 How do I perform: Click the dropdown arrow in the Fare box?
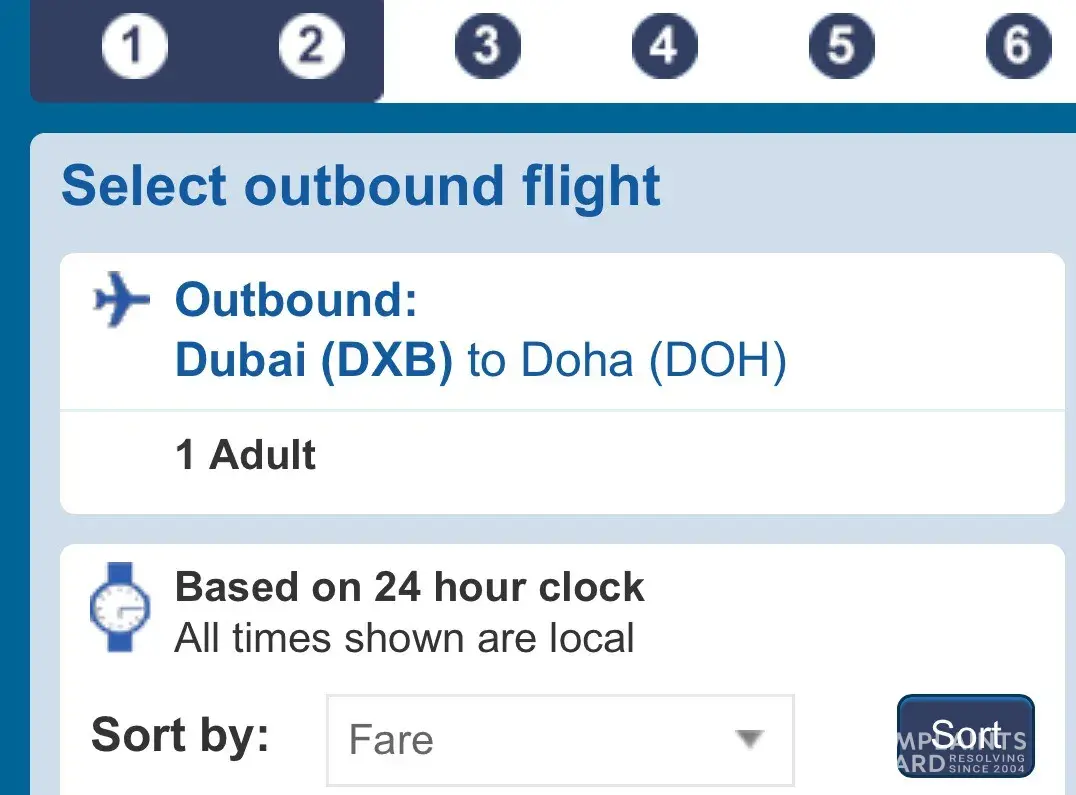click(x=748, y=740)
